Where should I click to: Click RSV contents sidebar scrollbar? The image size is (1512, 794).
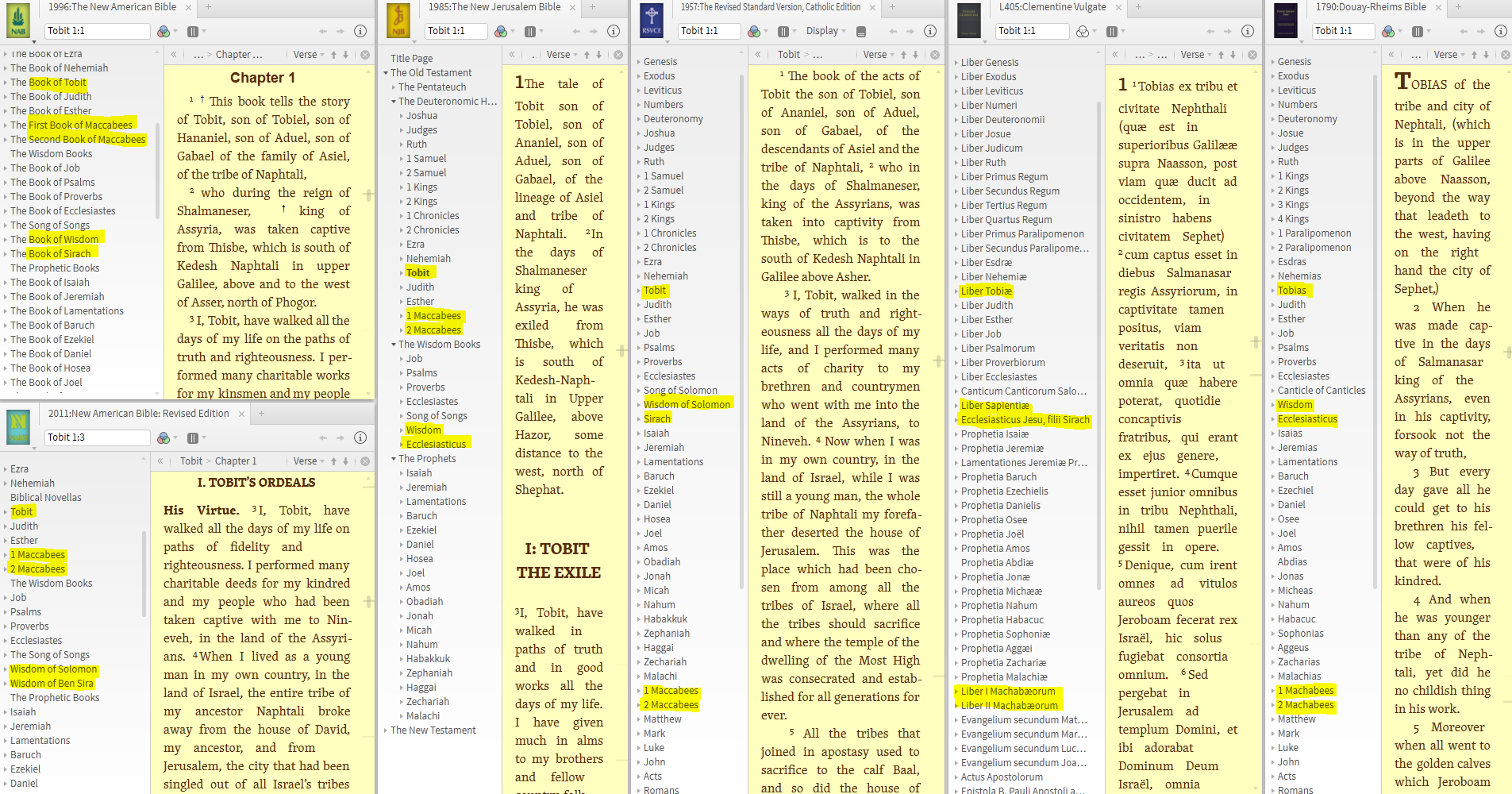(742, 332)
